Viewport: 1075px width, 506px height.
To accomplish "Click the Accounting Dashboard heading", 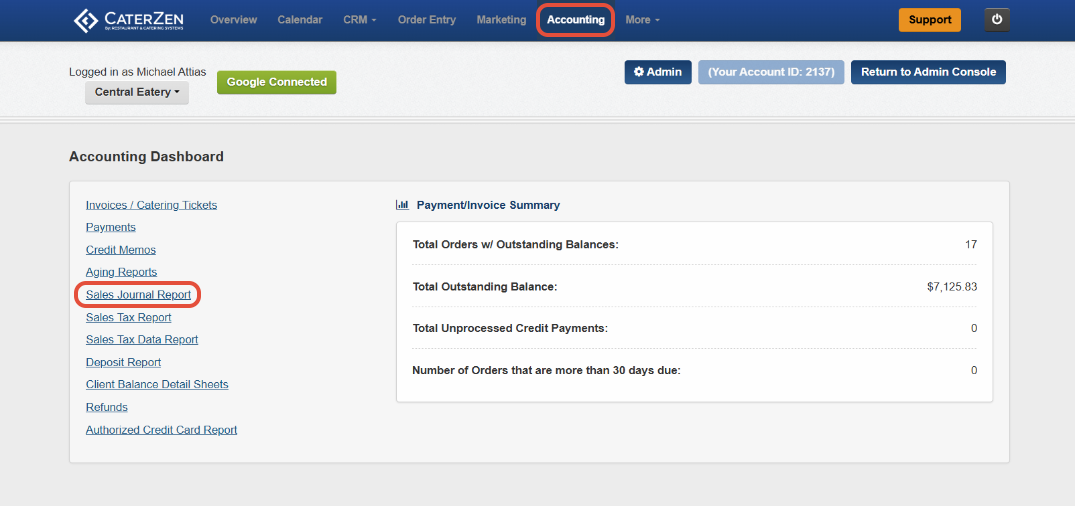I will (146, 157).
